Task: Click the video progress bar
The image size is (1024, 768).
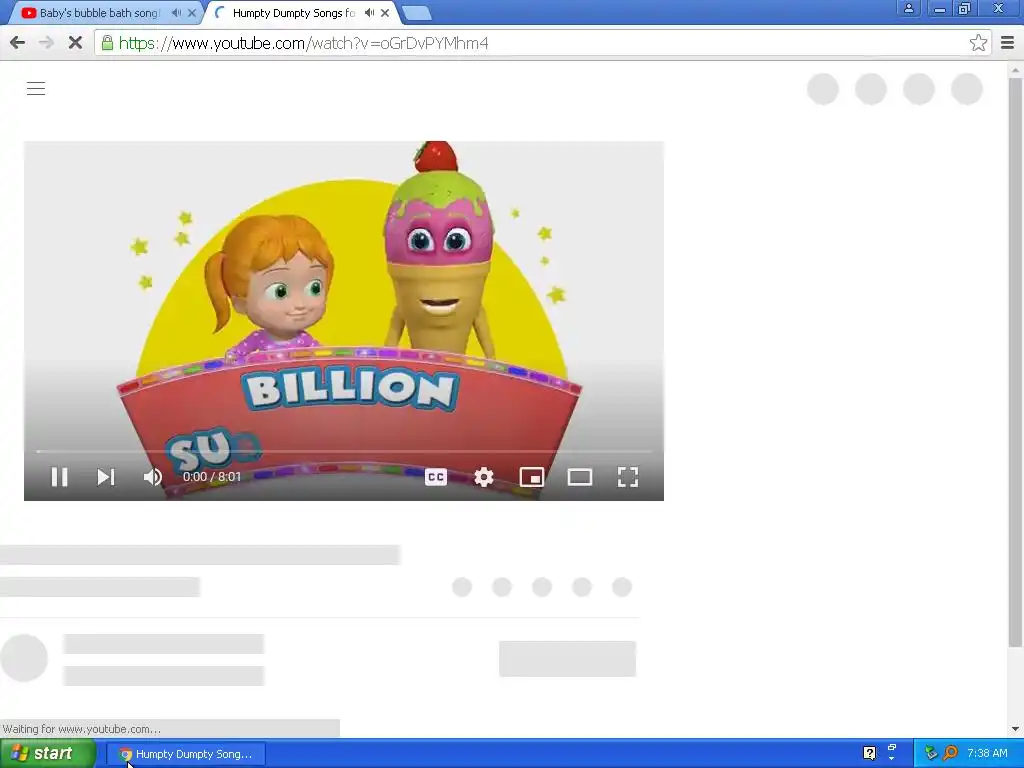Action: pos(344,451)
